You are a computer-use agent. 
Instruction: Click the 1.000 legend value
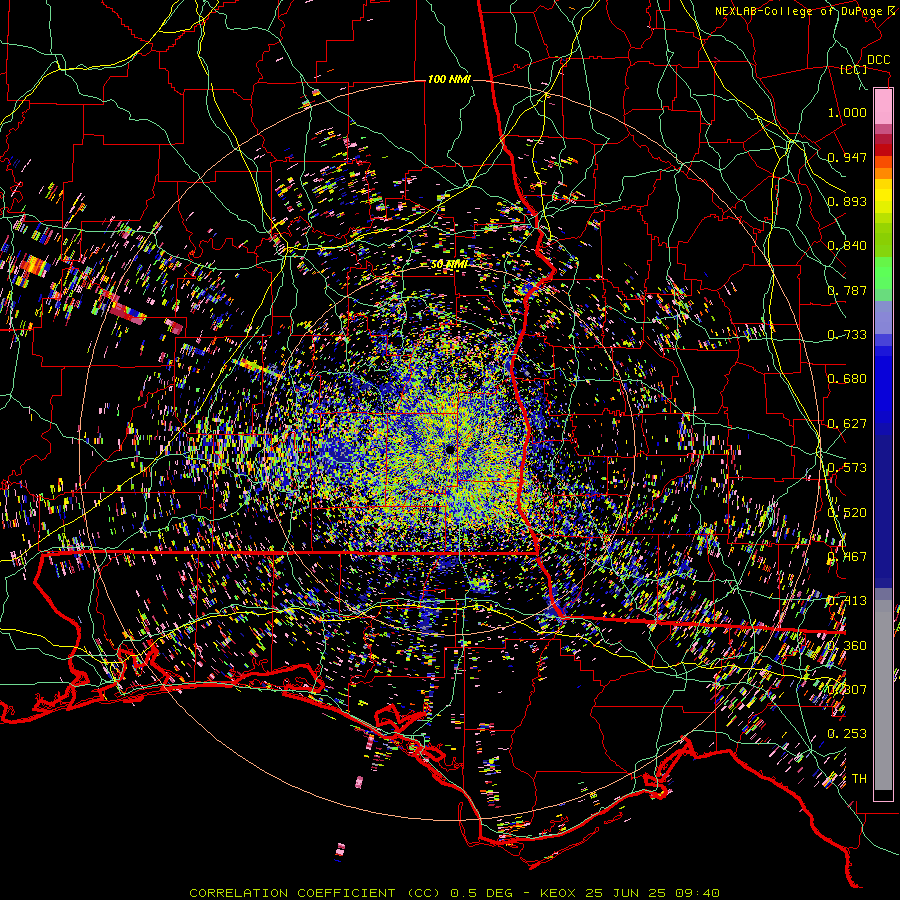pyautogui.click(x=847, y=112)
